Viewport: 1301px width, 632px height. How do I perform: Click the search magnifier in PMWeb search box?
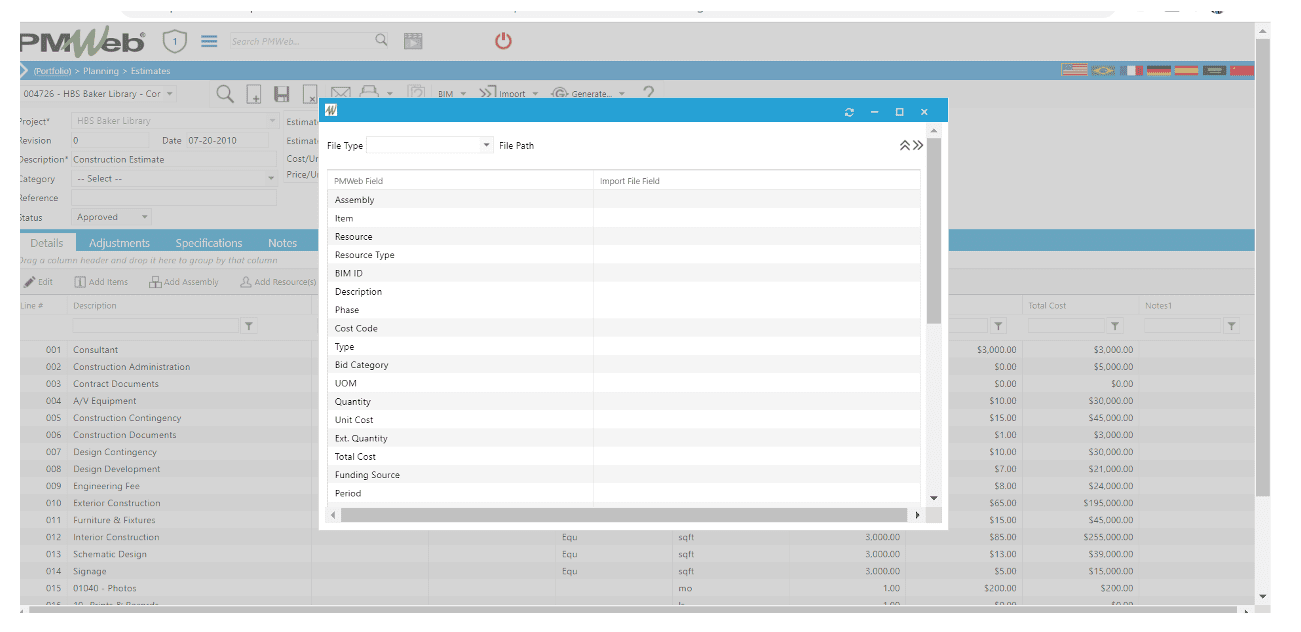(x=381, y=40)
